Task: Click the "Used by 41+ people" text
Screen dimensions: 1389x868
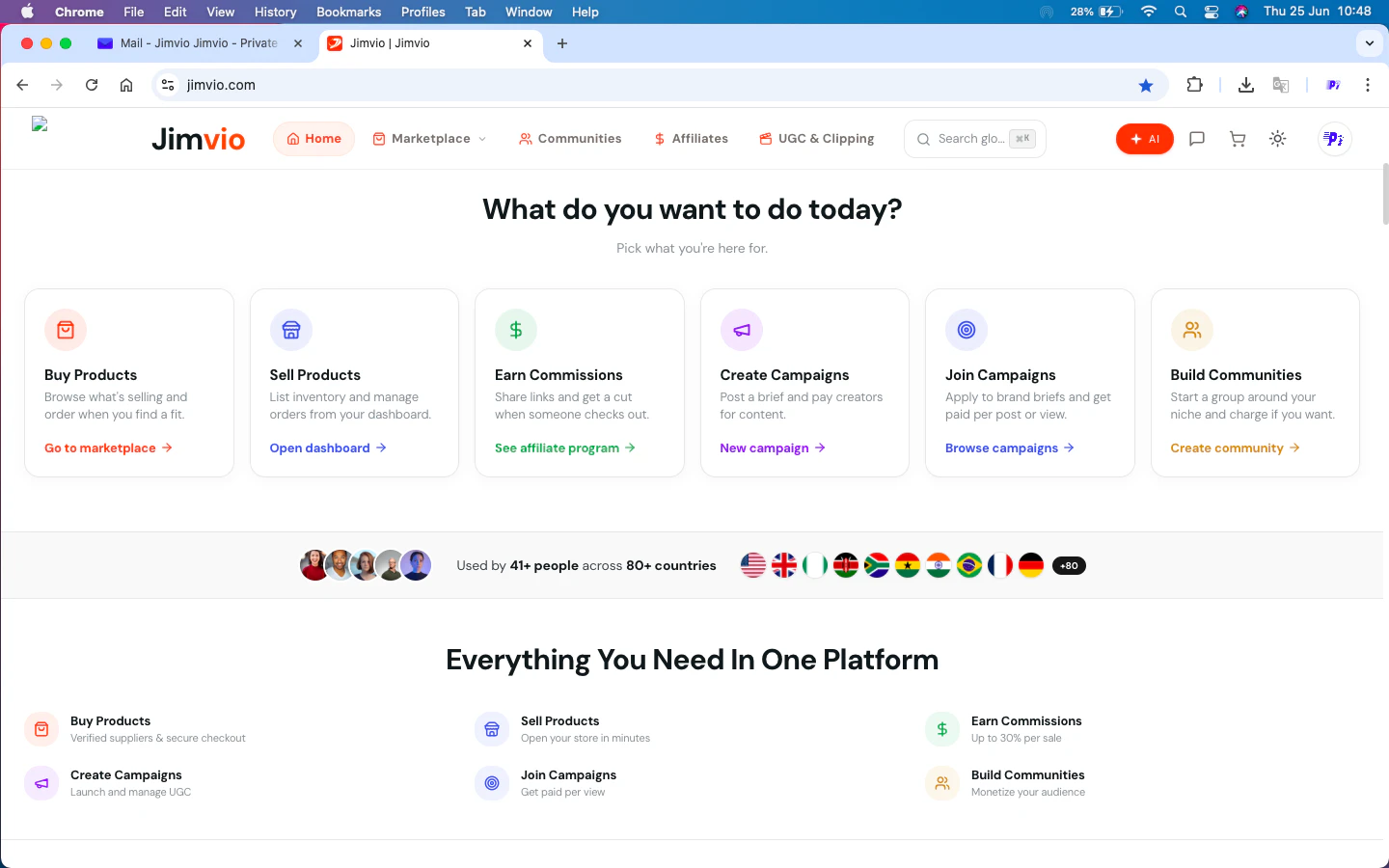Action: (517, 566)
